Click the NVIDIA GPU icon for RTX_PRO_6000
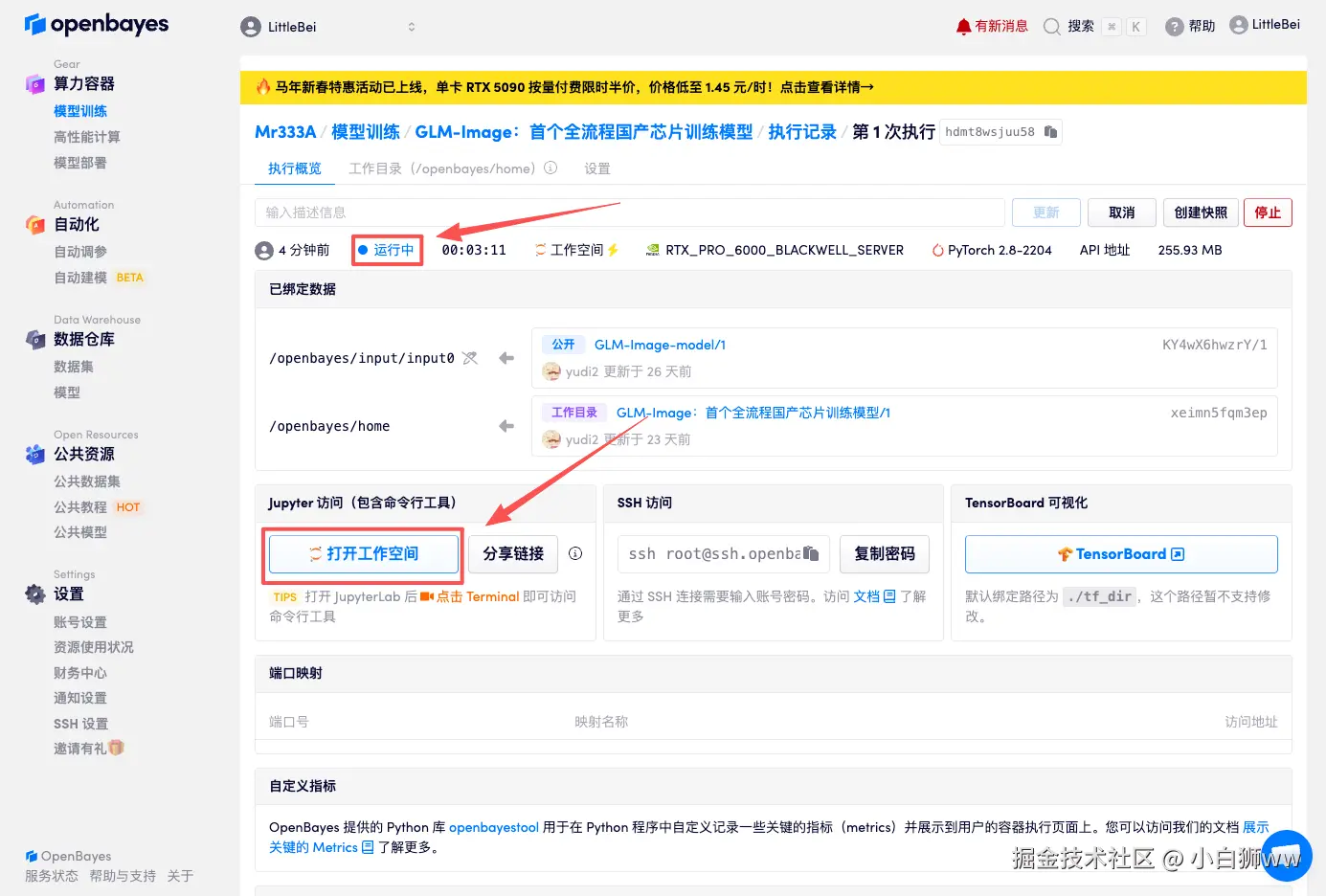 [652, 250]
